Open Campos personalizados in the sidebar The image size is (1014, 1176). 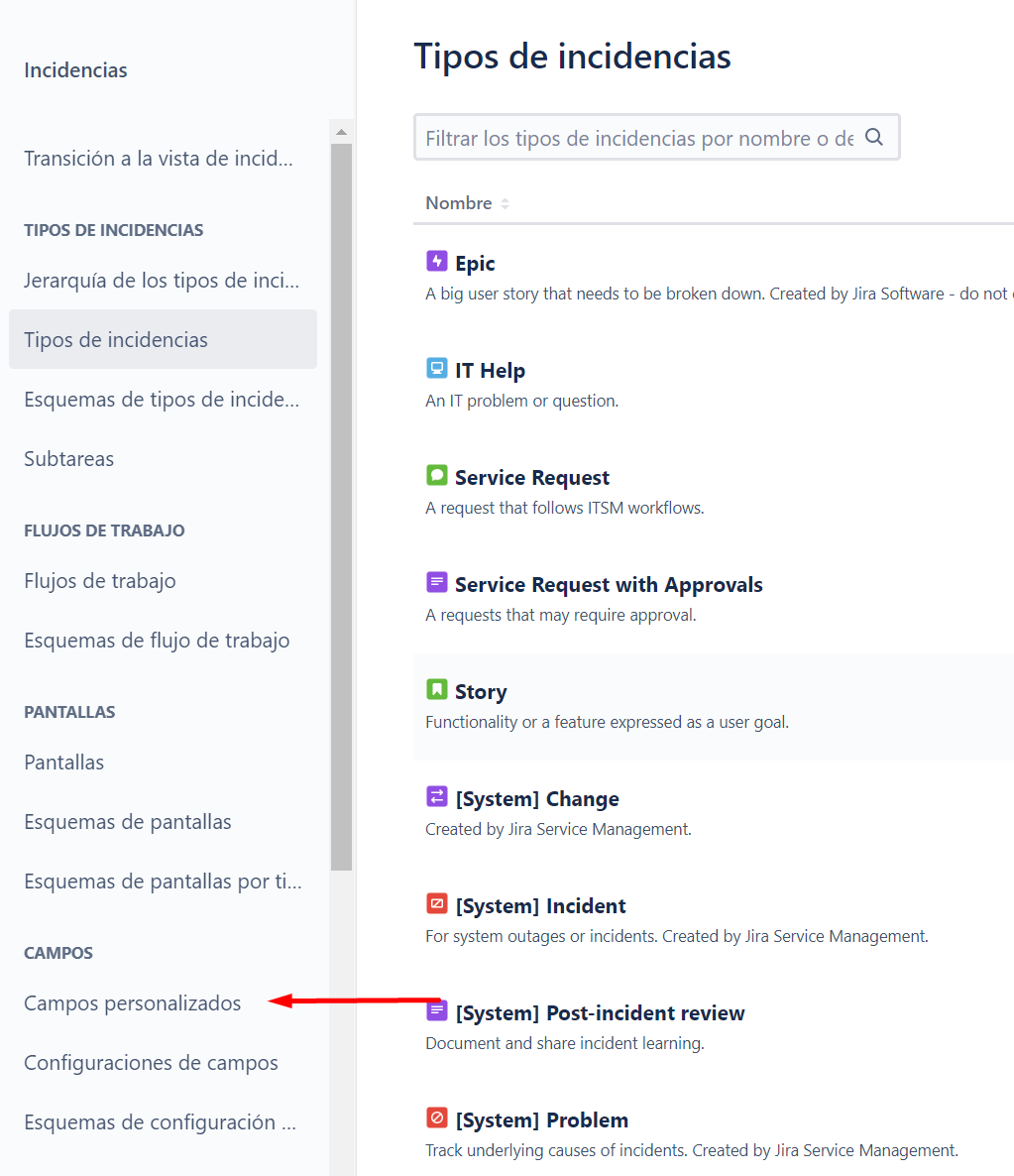pos(133,1003)
